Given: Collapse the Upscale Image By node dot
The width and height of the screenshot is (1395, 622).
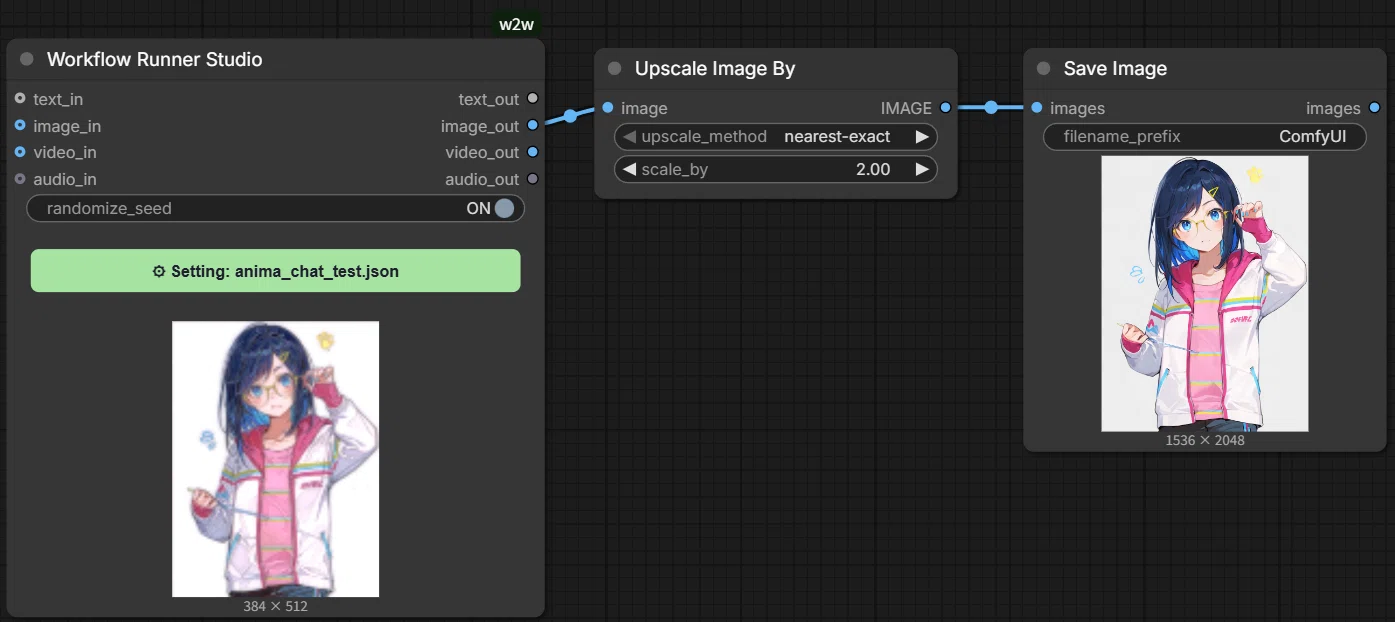Looking at the screenshot, I should (615, 69).
